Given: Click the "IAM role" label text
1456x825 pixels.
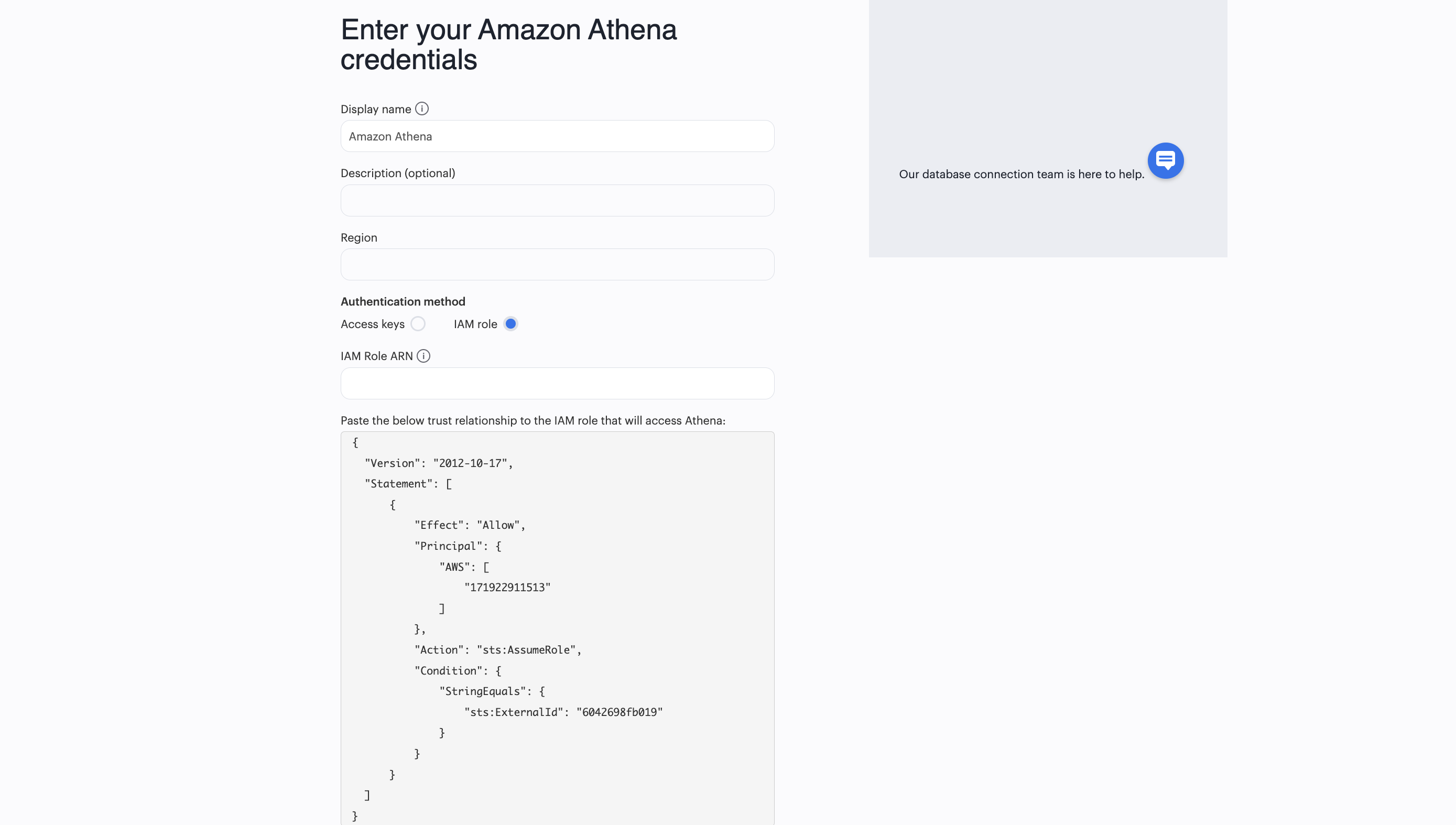Looking at the screenshot, I should coord(475,324).
